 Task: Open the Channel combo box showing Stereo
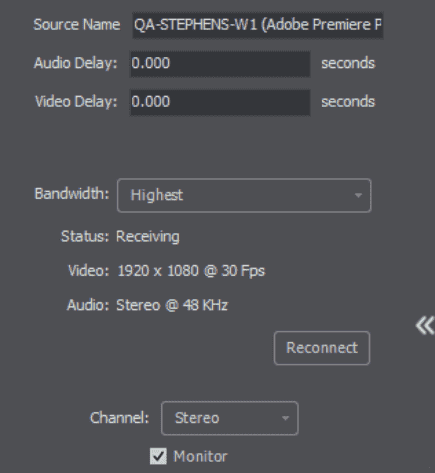pos(230,418)
